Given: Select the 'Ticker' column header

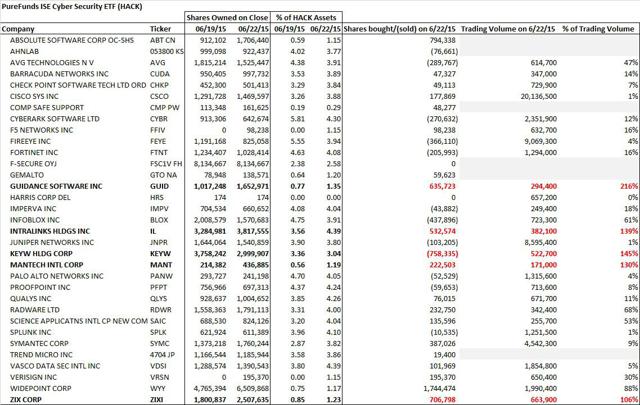Looking at the screenshot, I should tap(160, 29).
